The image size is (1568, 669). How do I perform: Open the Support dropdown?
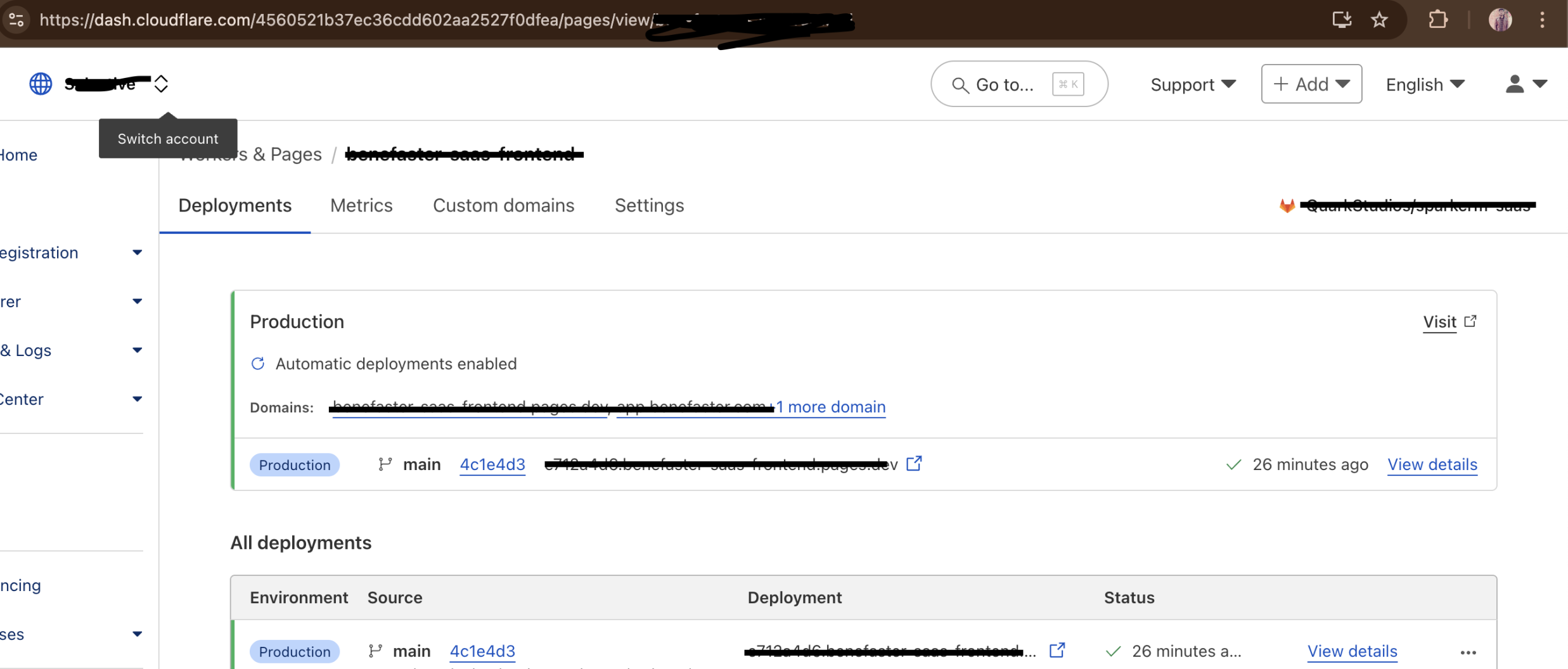click(x=1193, y=84)
